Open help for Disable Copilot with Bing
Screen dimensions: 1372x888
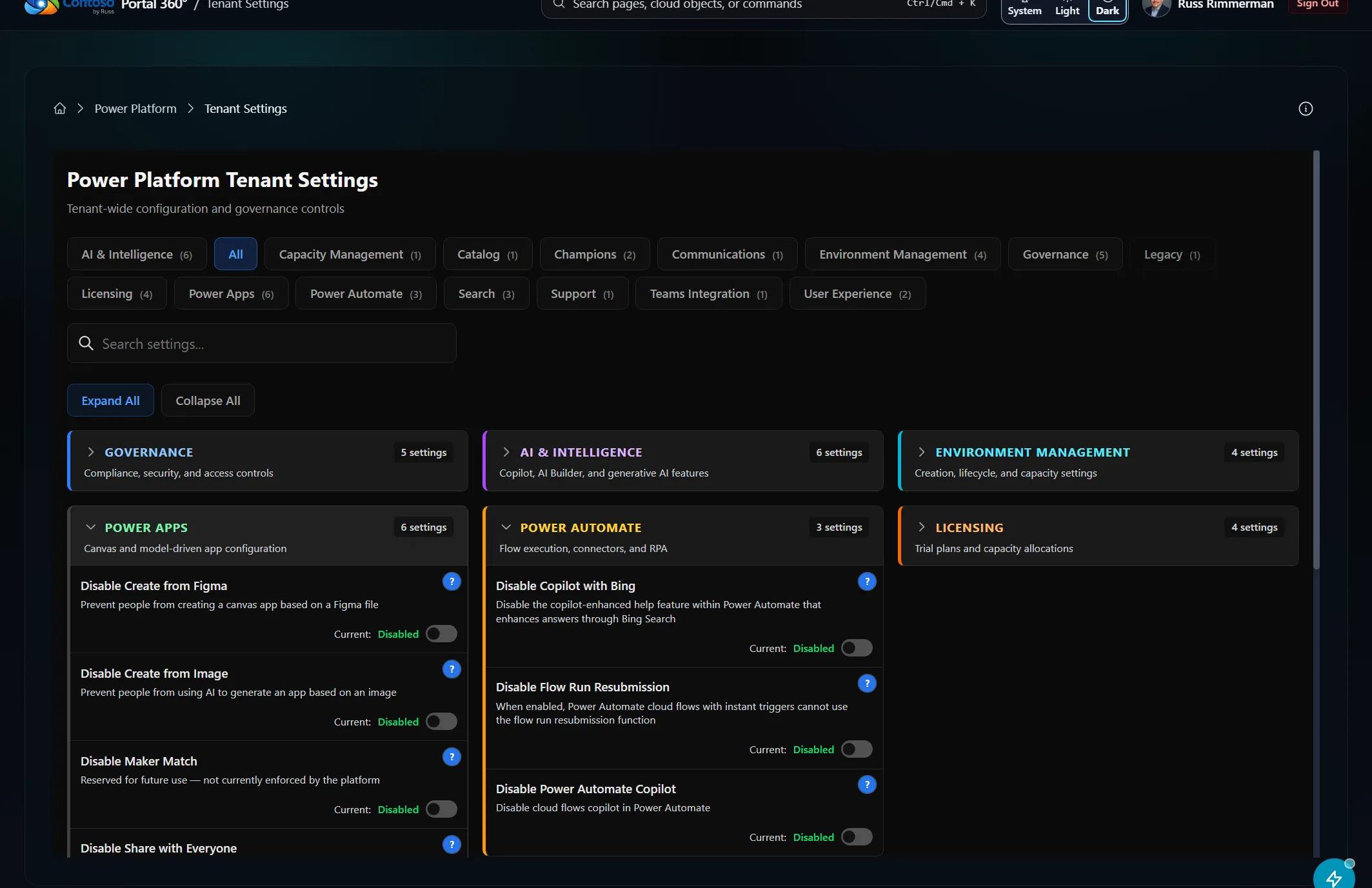point(867,582)
